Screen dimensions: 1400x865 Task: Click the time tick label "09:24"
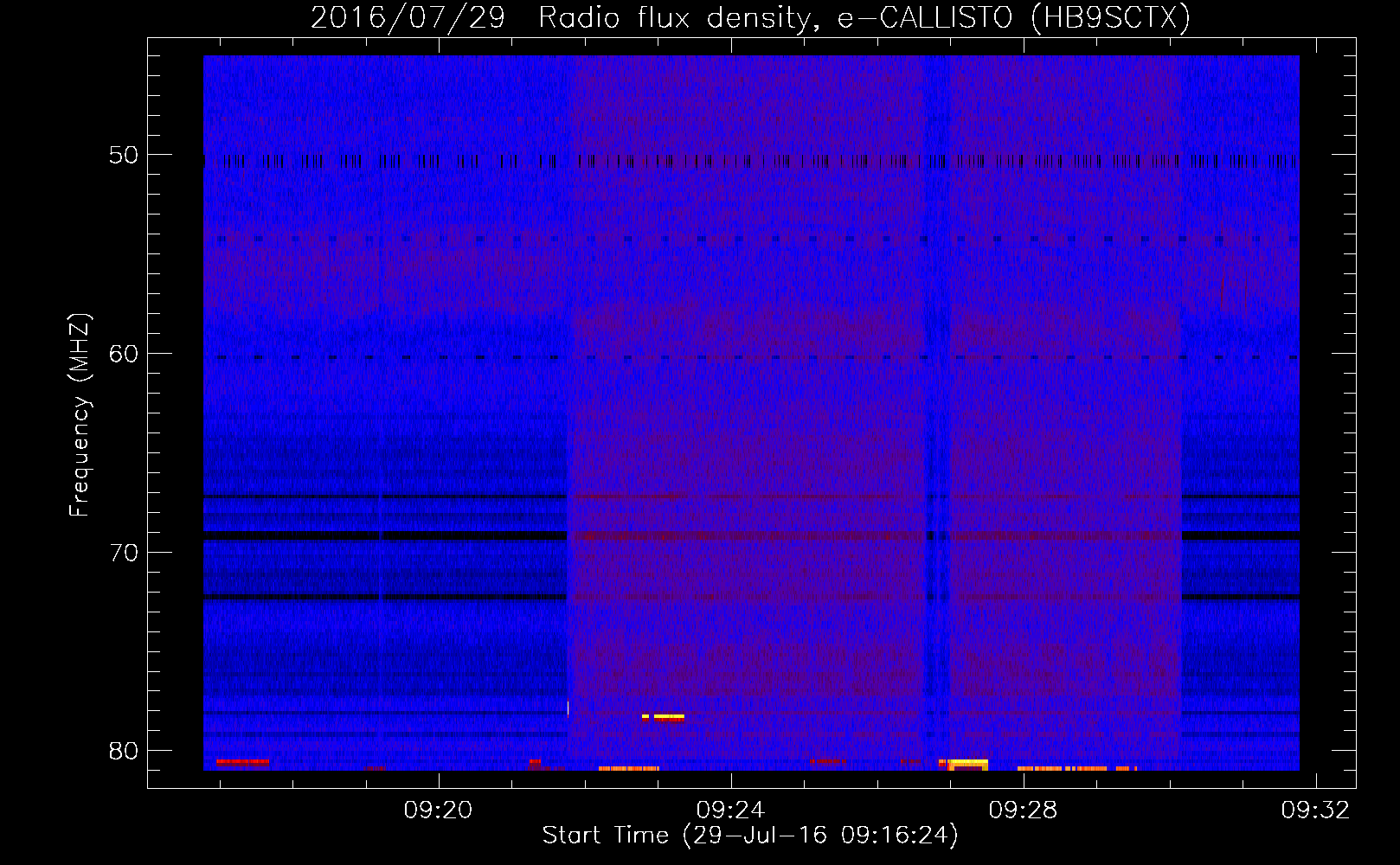(731, 811)
